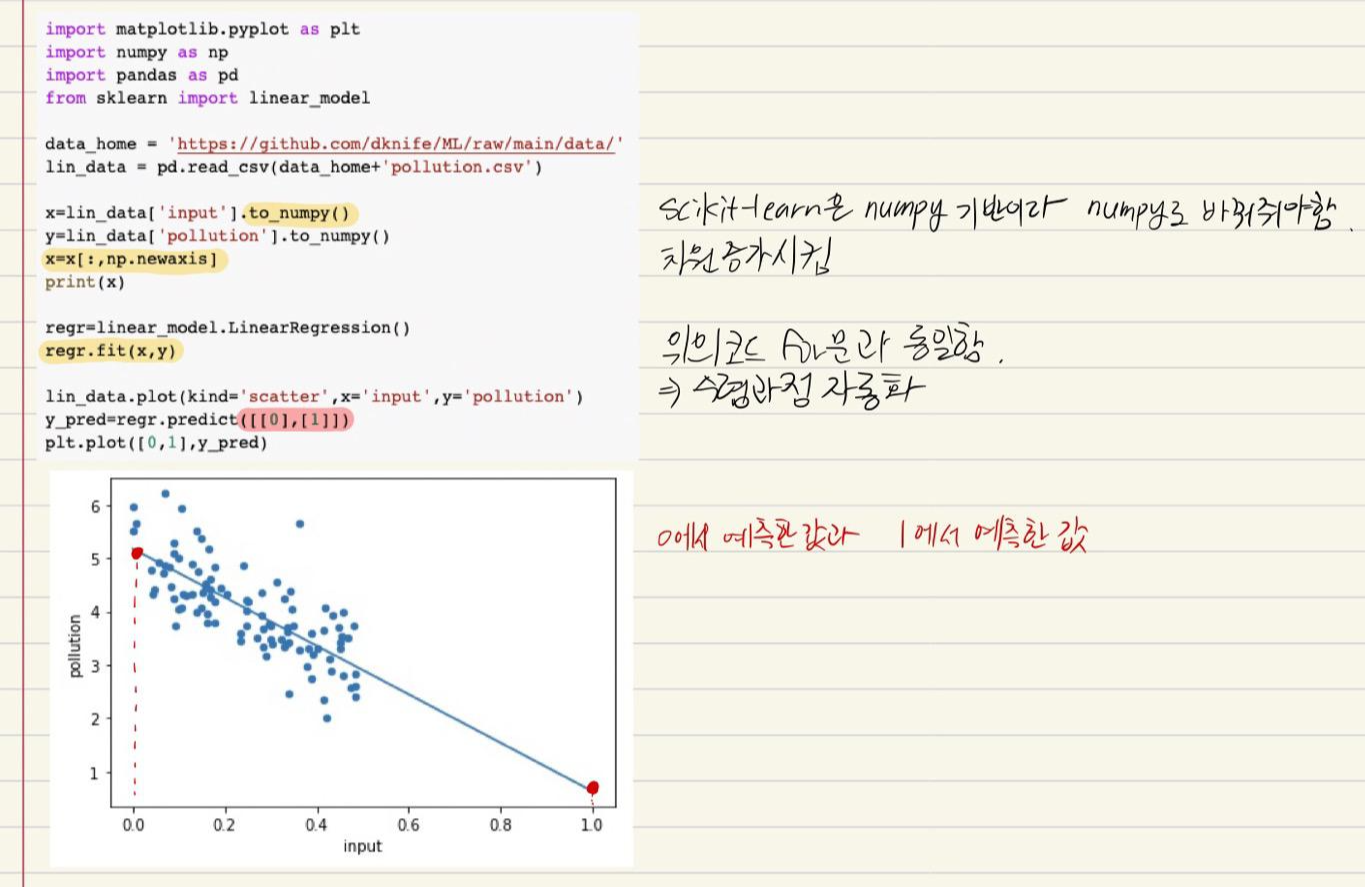Click the LinearRegression() assignment line

pyautogui.click(x=228, y=328)
